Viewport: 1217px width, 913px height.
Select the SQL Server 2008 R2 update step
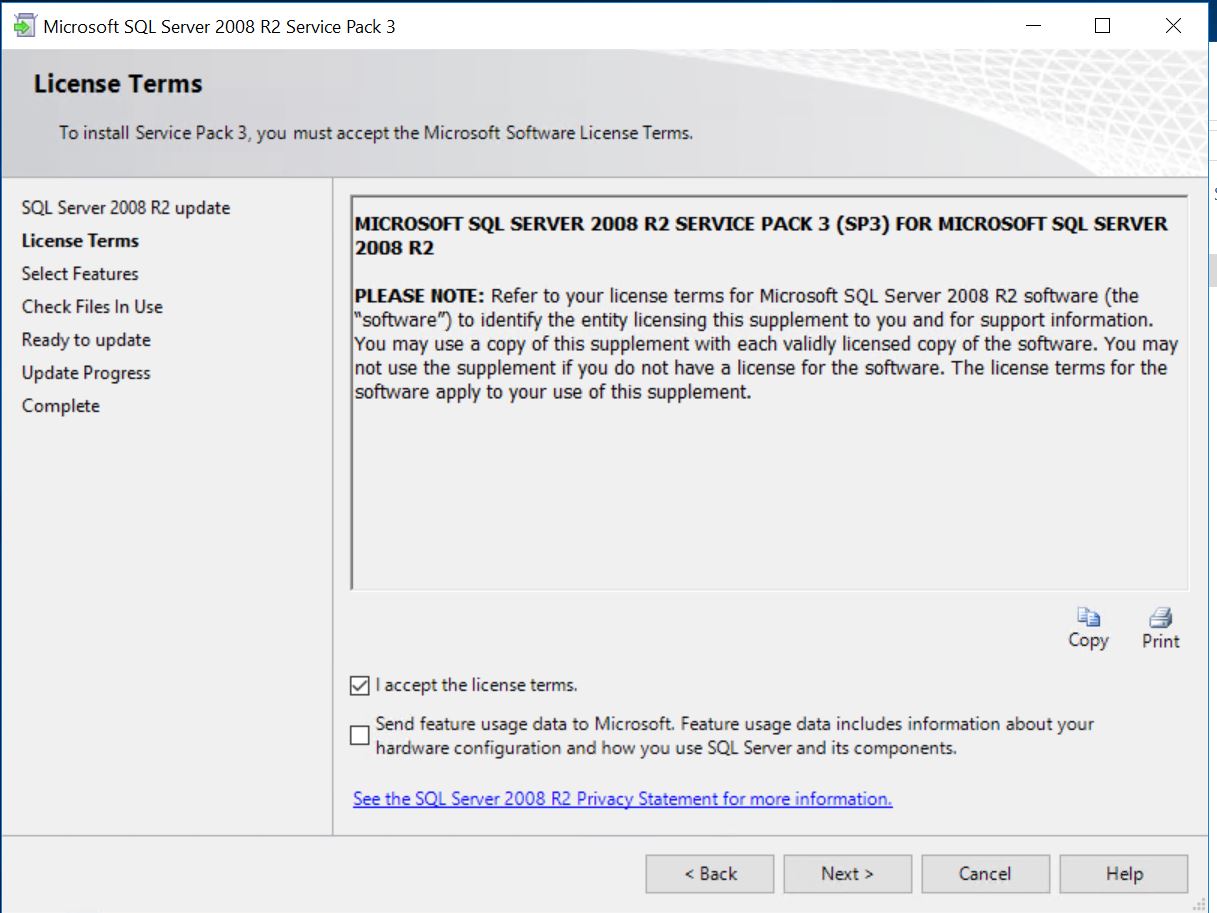(x=126, y=208)
